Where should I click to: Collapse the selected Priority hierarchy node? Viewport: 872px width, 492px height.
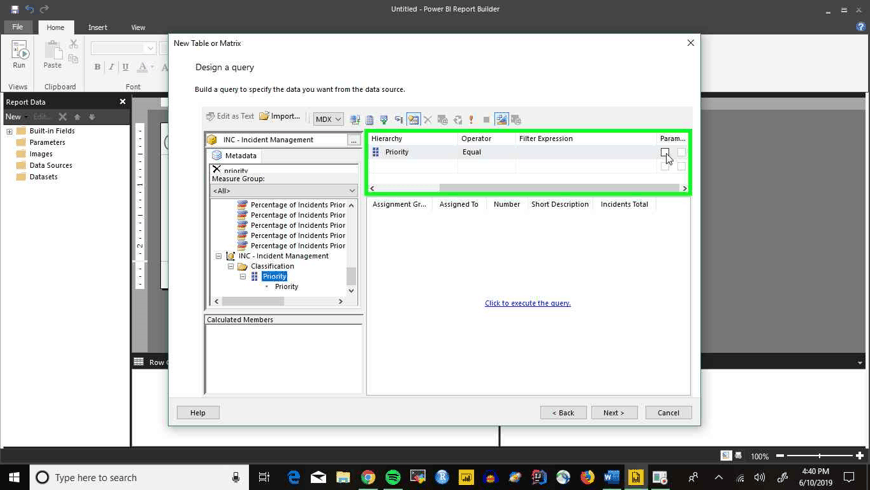coord(243,276)
